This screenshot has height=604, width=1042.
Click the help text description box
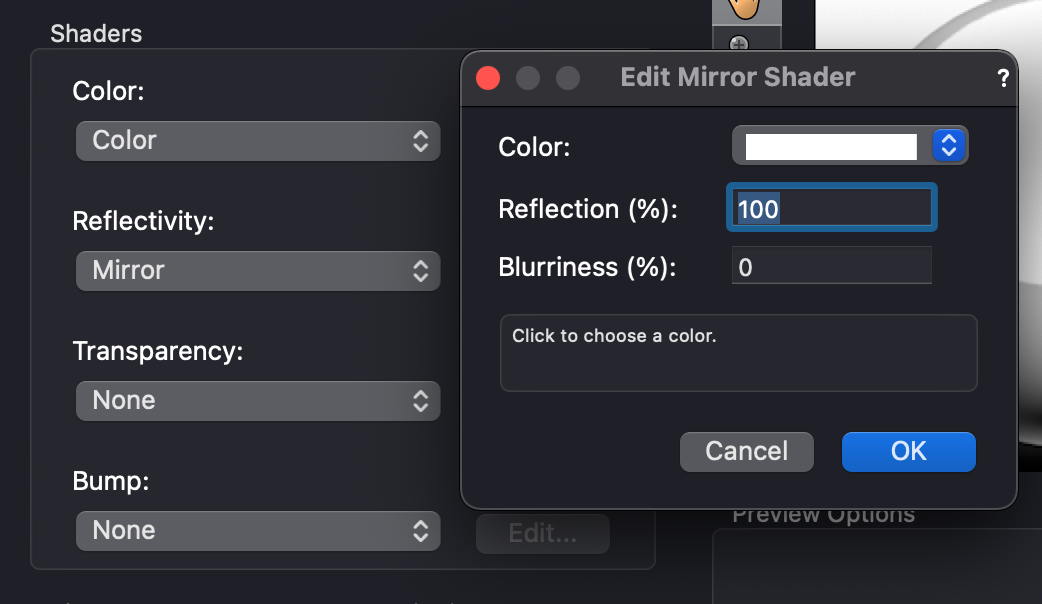coord(738,353)
